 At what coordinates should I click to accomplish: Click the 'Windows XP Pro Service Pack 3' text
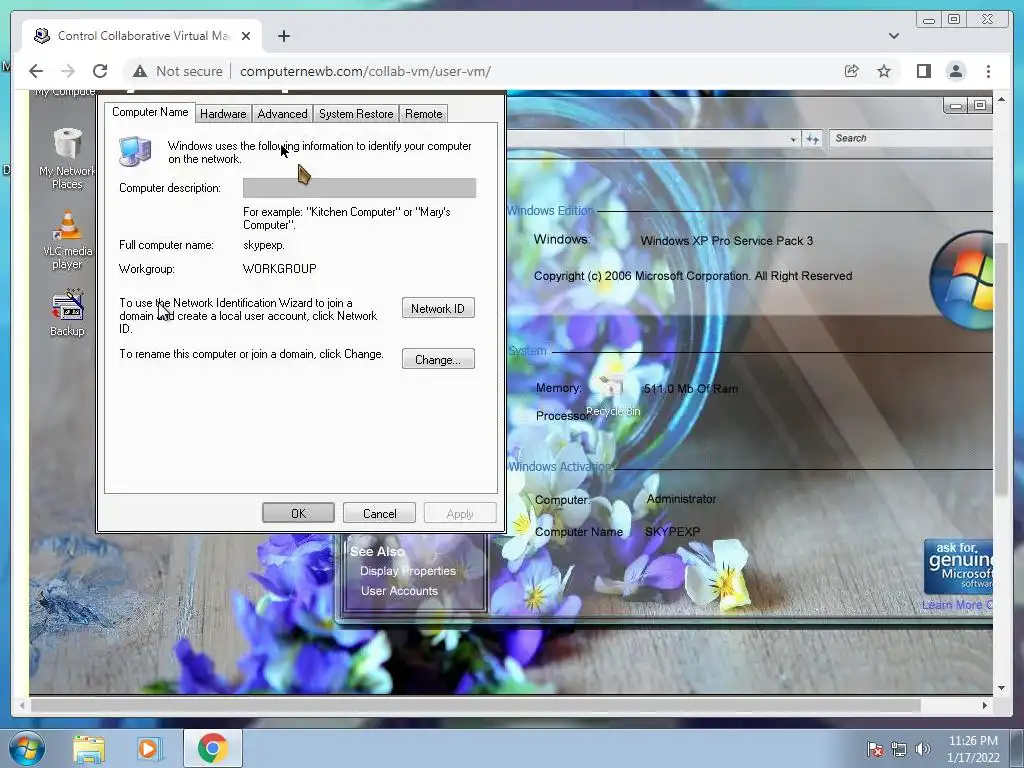[x=726, y=240]
